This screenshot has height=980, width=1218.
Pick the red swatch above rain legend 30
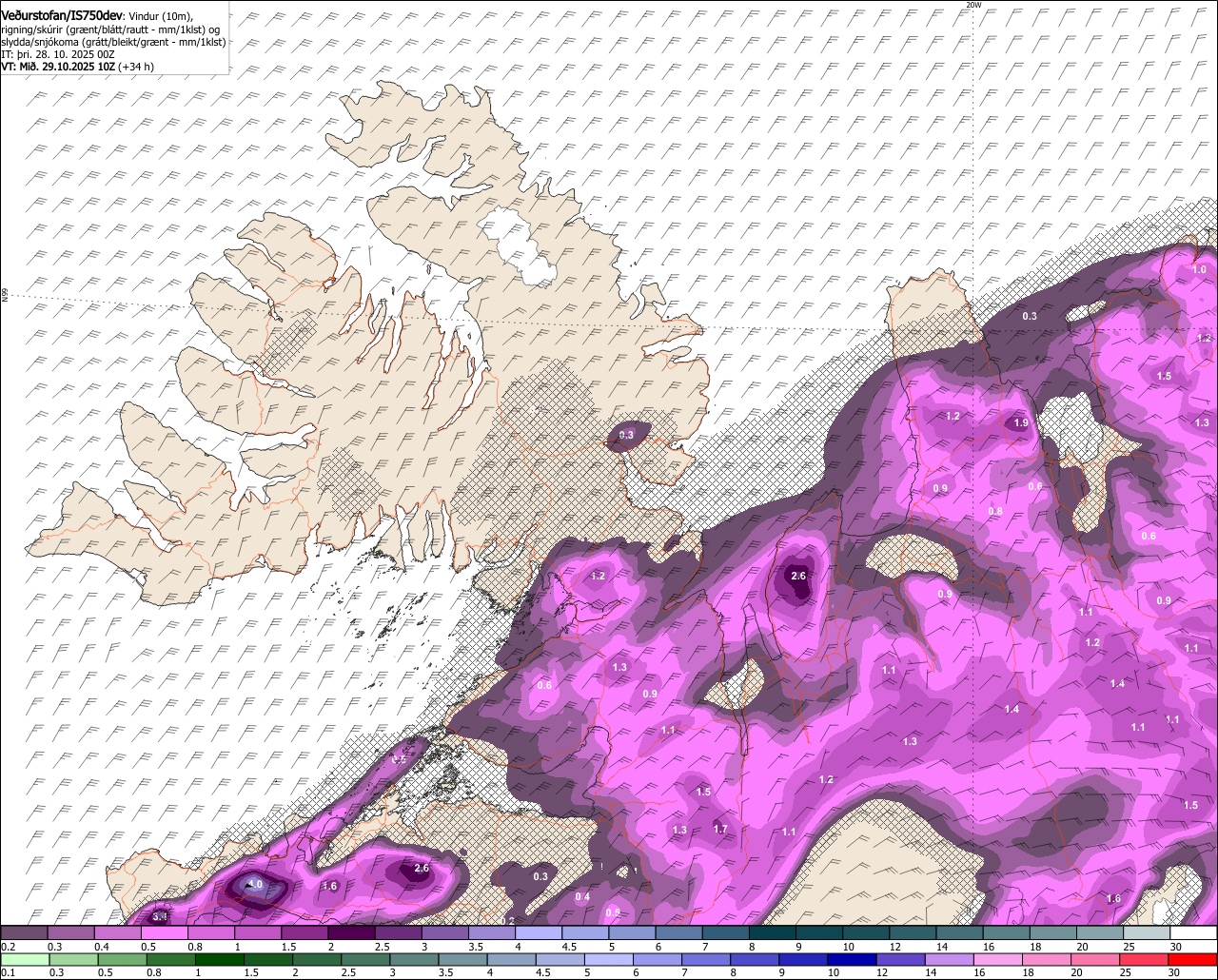(x=1193, y=959)
